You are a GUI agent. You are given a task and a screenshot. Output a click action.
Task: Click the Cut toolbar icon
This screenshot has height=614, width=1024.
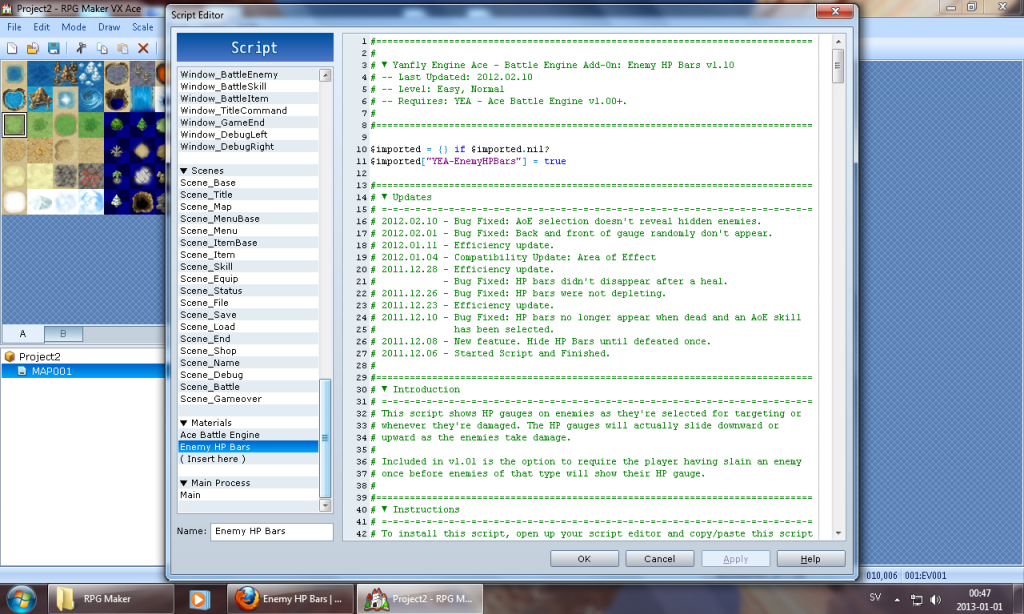click(x=81, y=48)
